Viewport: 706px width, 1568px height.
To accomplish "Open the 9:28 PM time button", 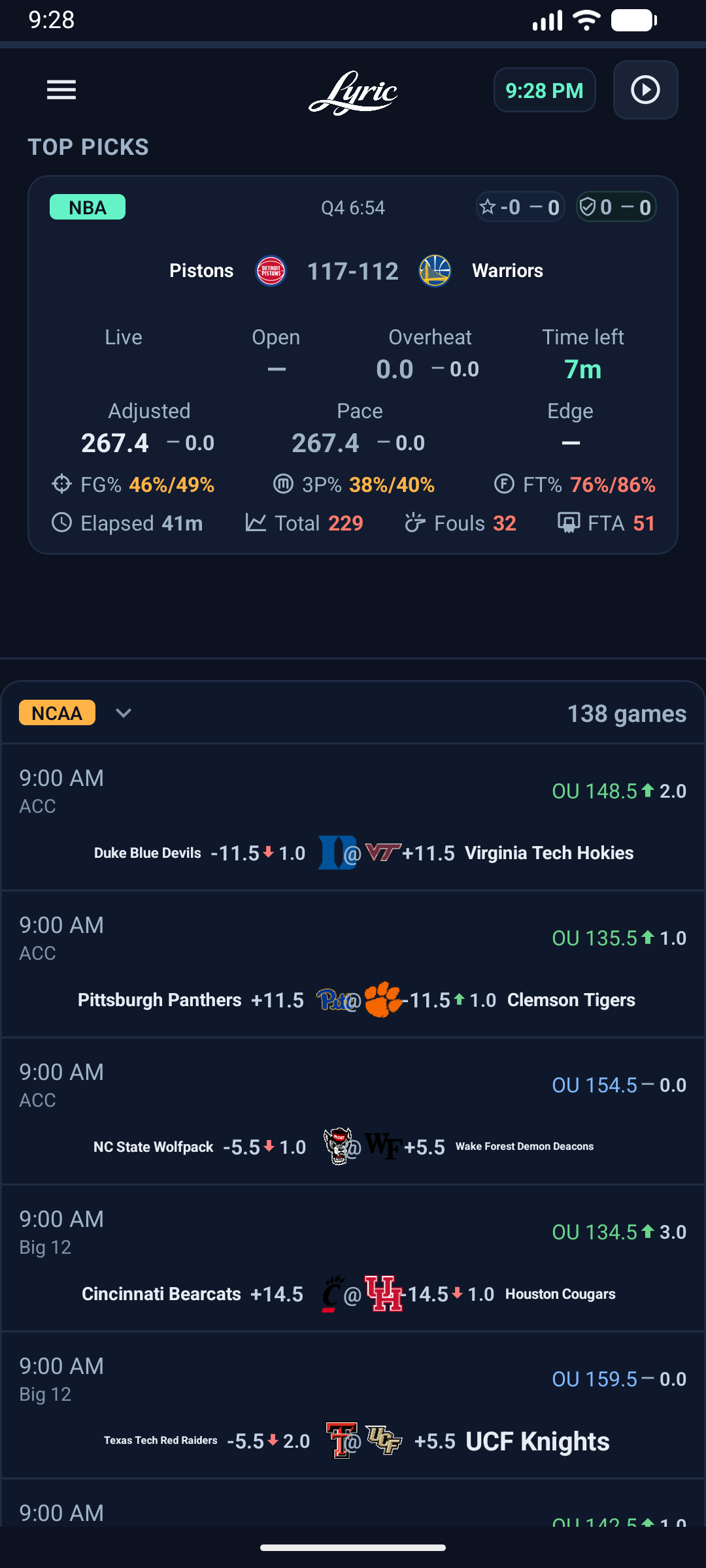I will tap(544, 90).
